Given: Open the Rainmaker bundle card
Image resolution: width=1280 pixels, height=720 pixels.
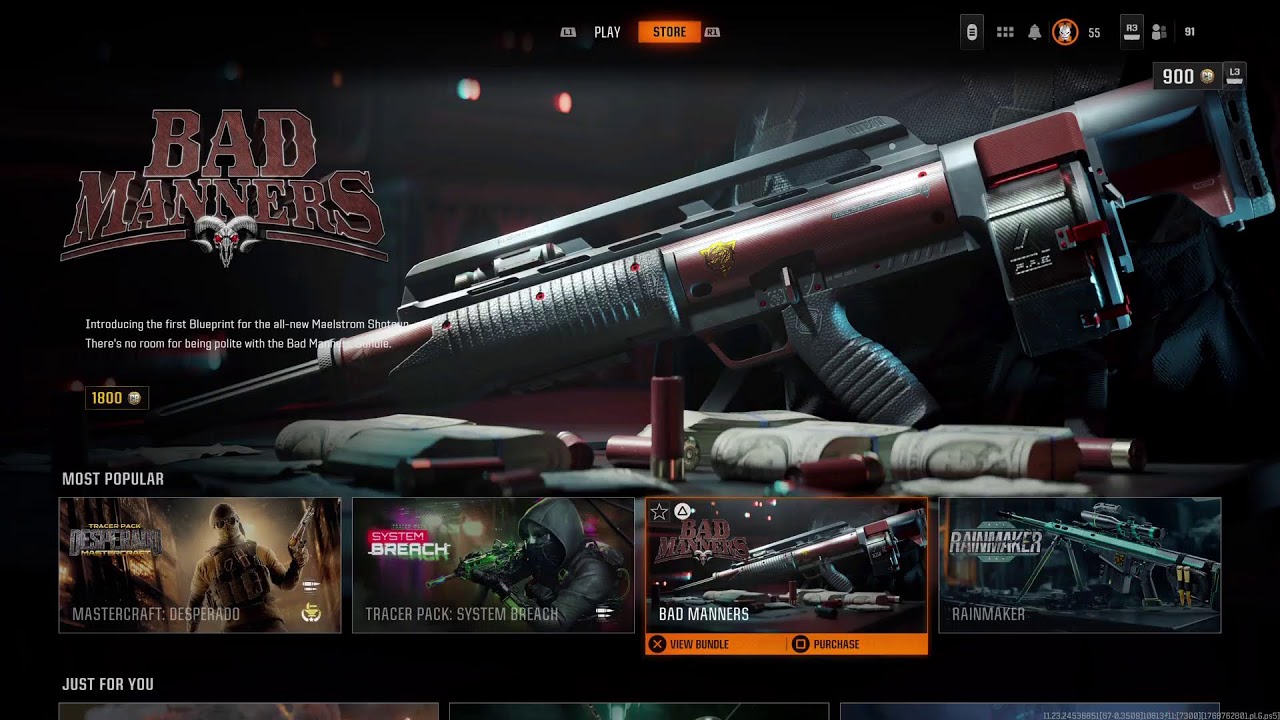Looking at the screenshot, I should 1080,565.
